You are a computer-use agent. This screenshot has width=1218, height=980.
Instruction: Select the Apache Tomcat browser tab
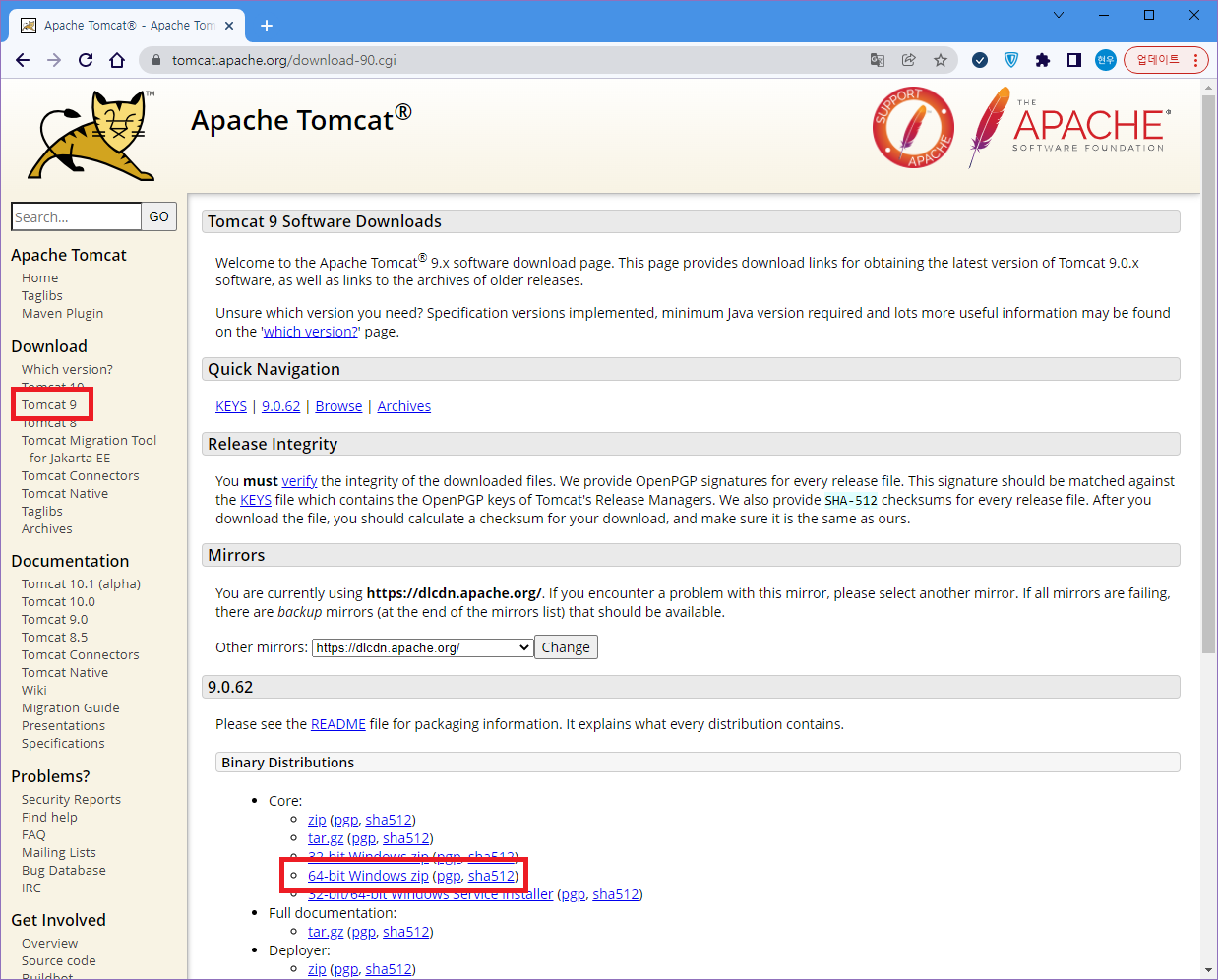click(128, 25)
